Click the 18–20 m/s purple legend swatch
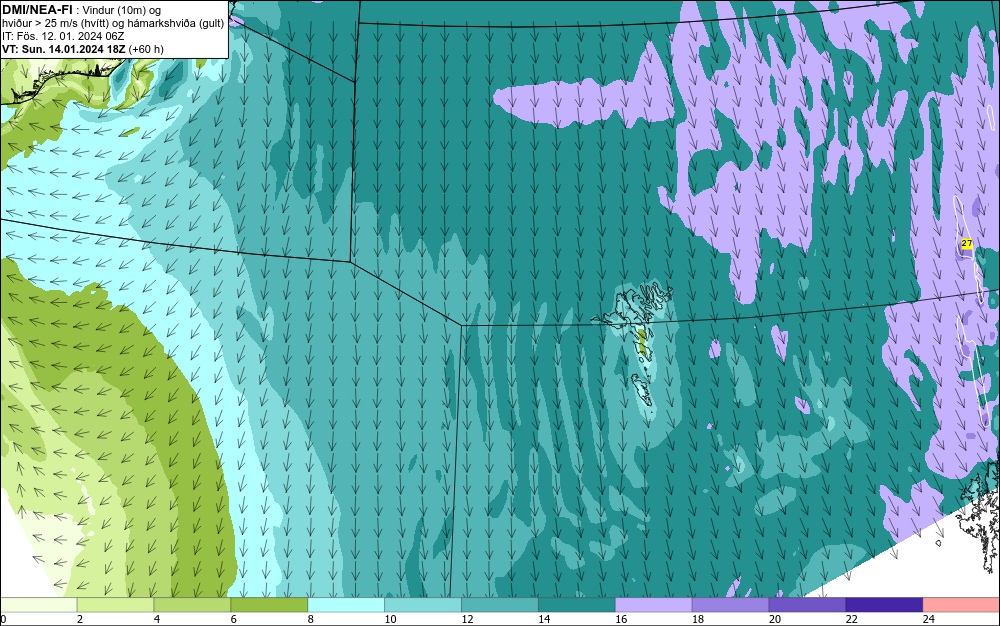The image size is (1000, 626). coord(730,605)
